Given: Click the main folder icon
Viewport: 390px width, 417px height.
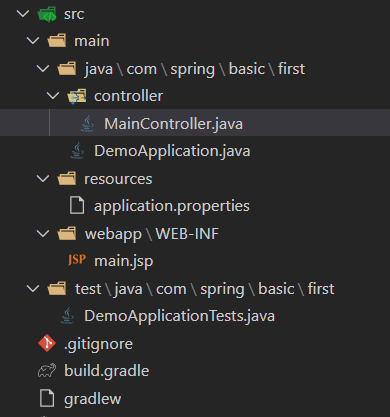Looking at the screenshot, I should [57, 41].
